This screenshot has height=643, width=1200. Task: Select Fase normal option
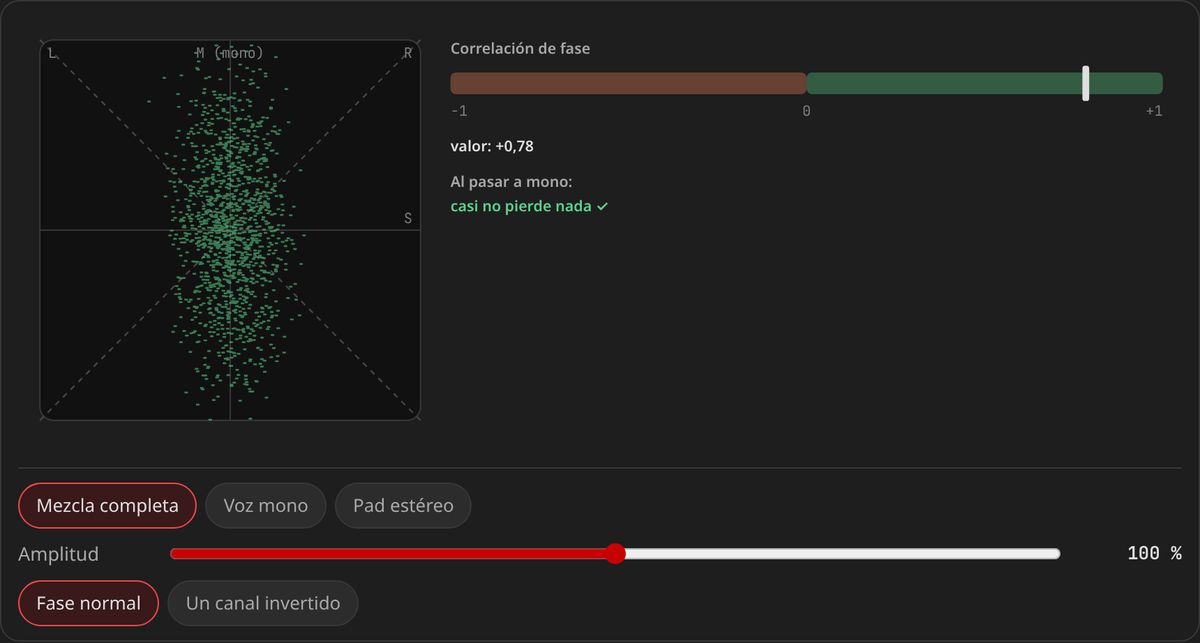tap(88, 603)
